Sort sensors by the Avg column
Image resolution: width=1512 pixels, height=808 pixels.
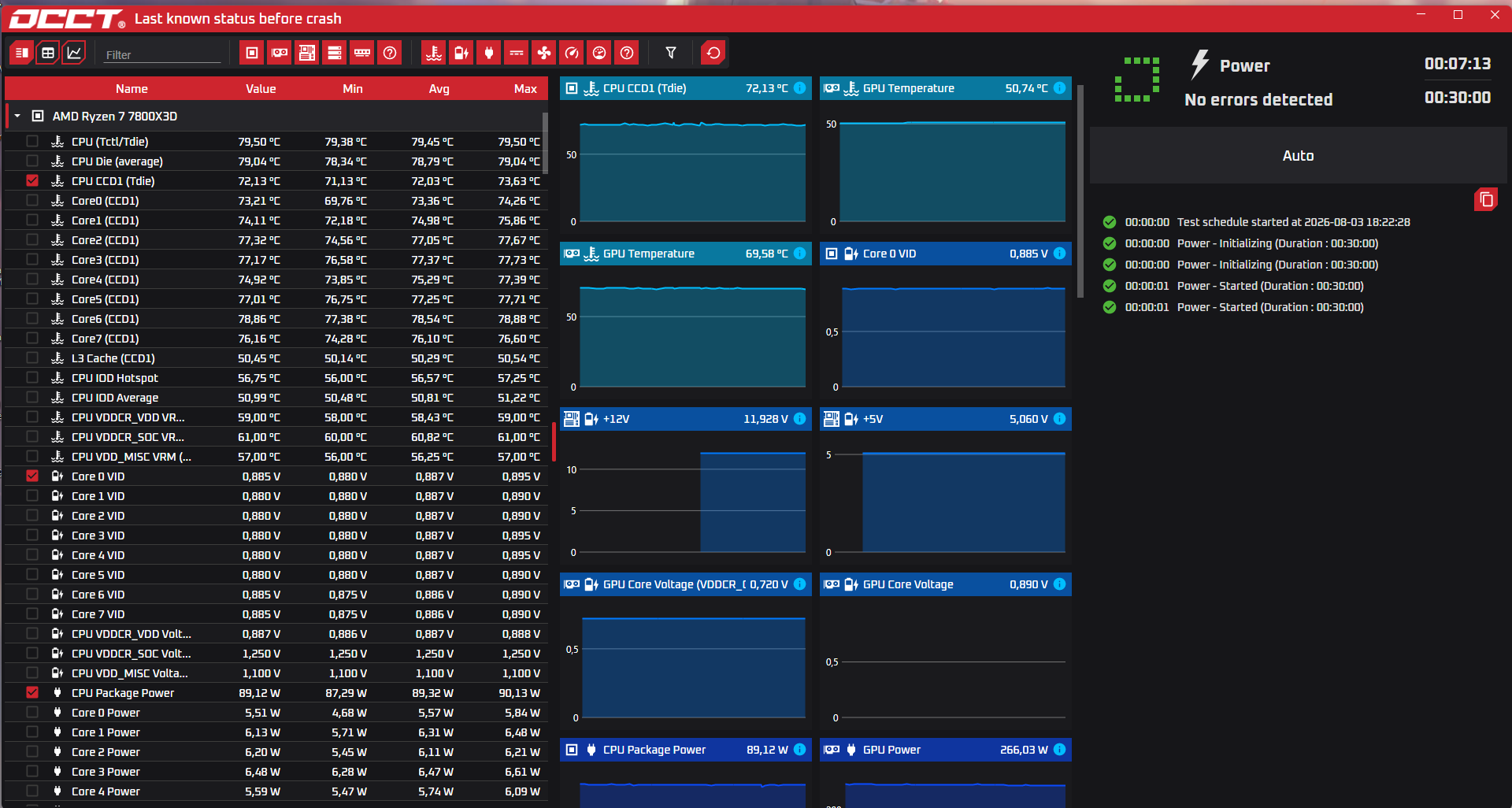click(x=439, y=89)
